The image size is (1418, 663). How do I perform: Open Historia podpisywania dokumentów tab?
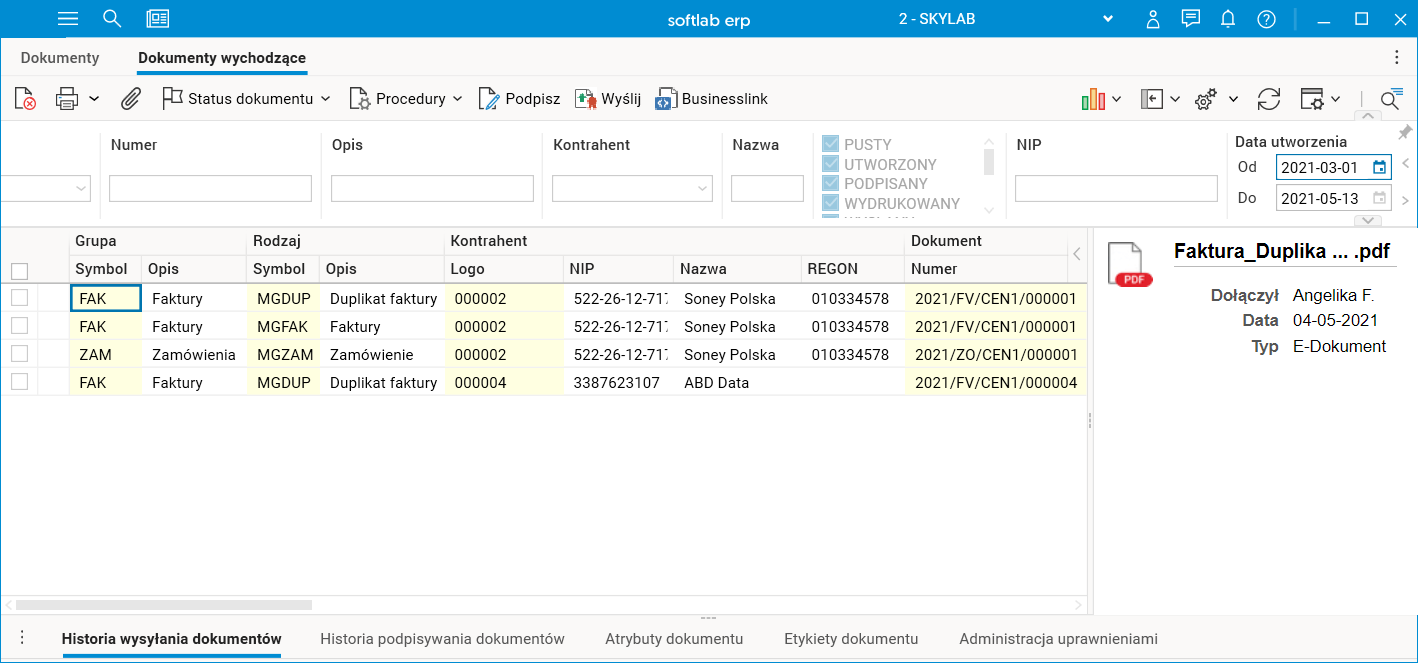coord(442,639)
